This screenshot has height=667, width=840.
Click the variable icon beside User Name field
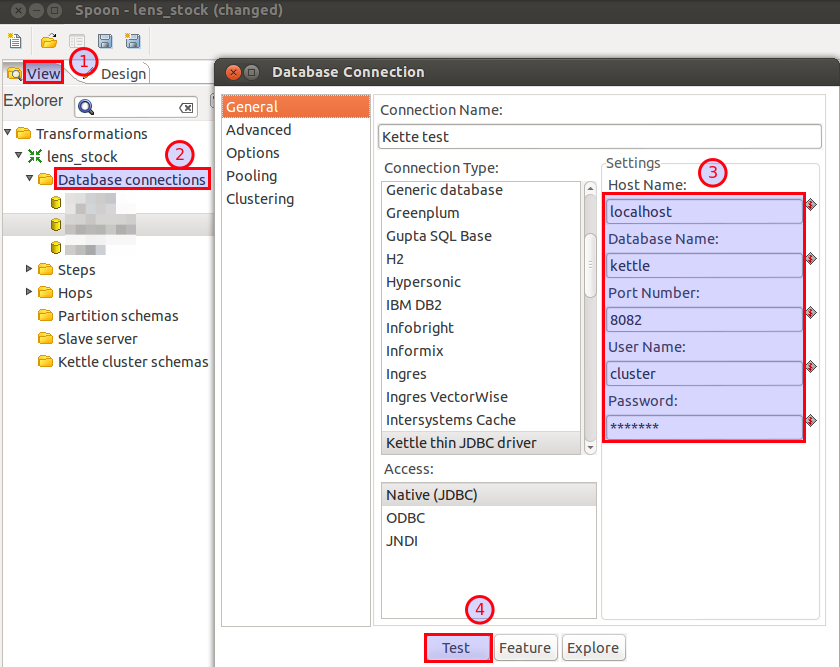(x=811, y=366)
